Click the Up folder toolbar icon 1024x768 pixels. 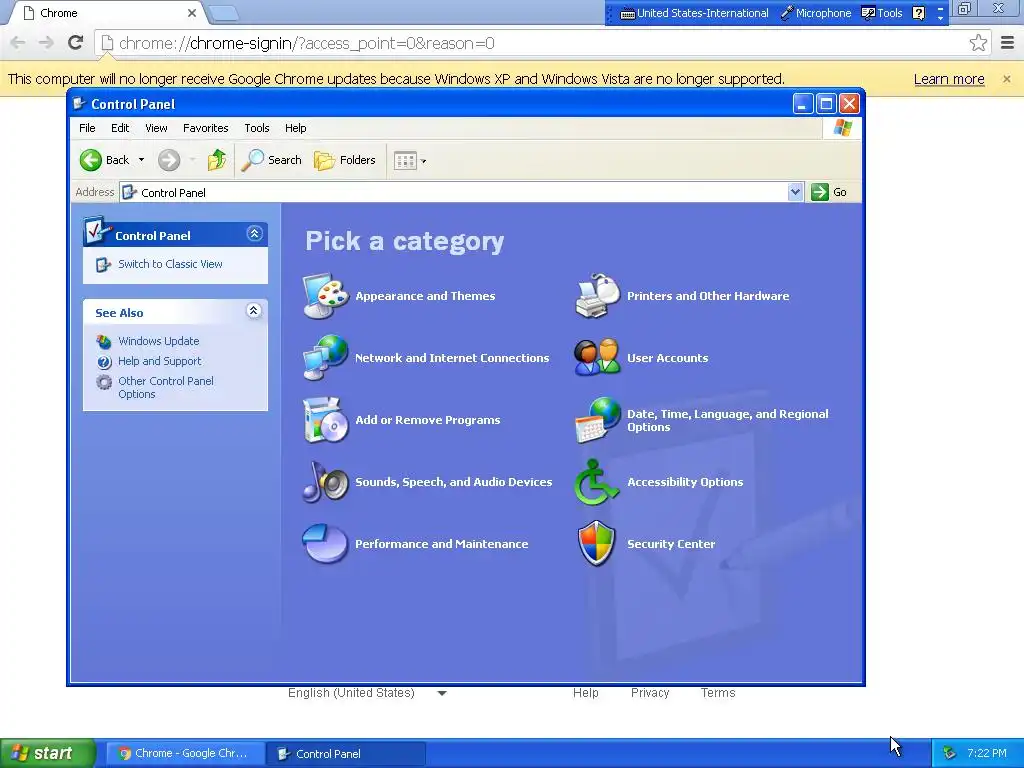pos(216,160)
